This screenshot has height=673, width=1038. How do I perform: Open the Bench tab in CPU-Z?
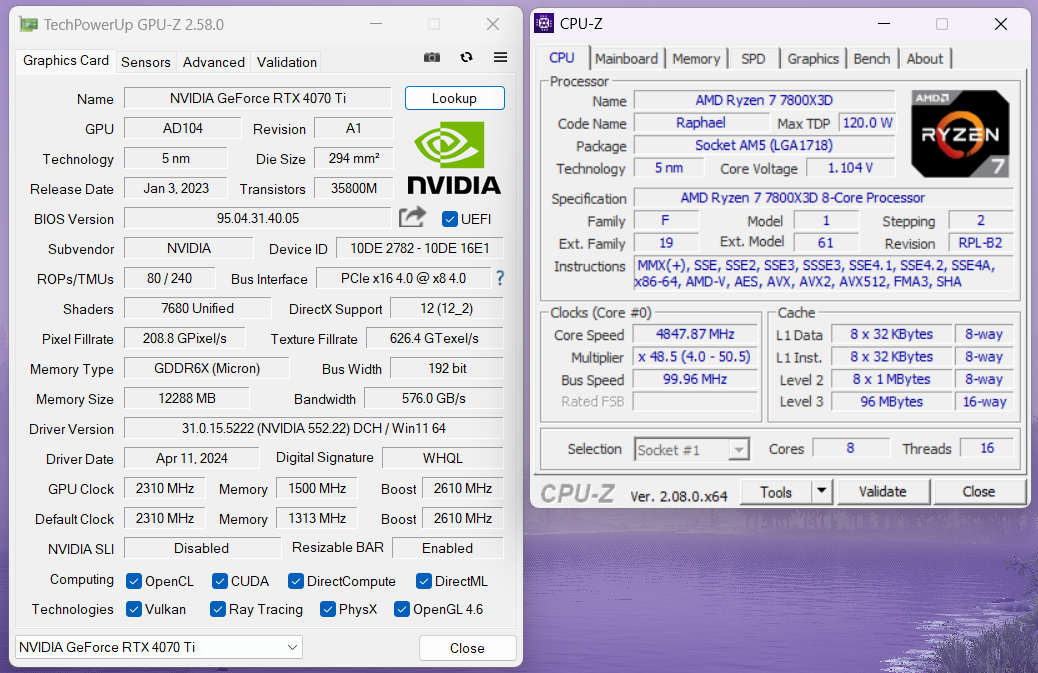872,58
